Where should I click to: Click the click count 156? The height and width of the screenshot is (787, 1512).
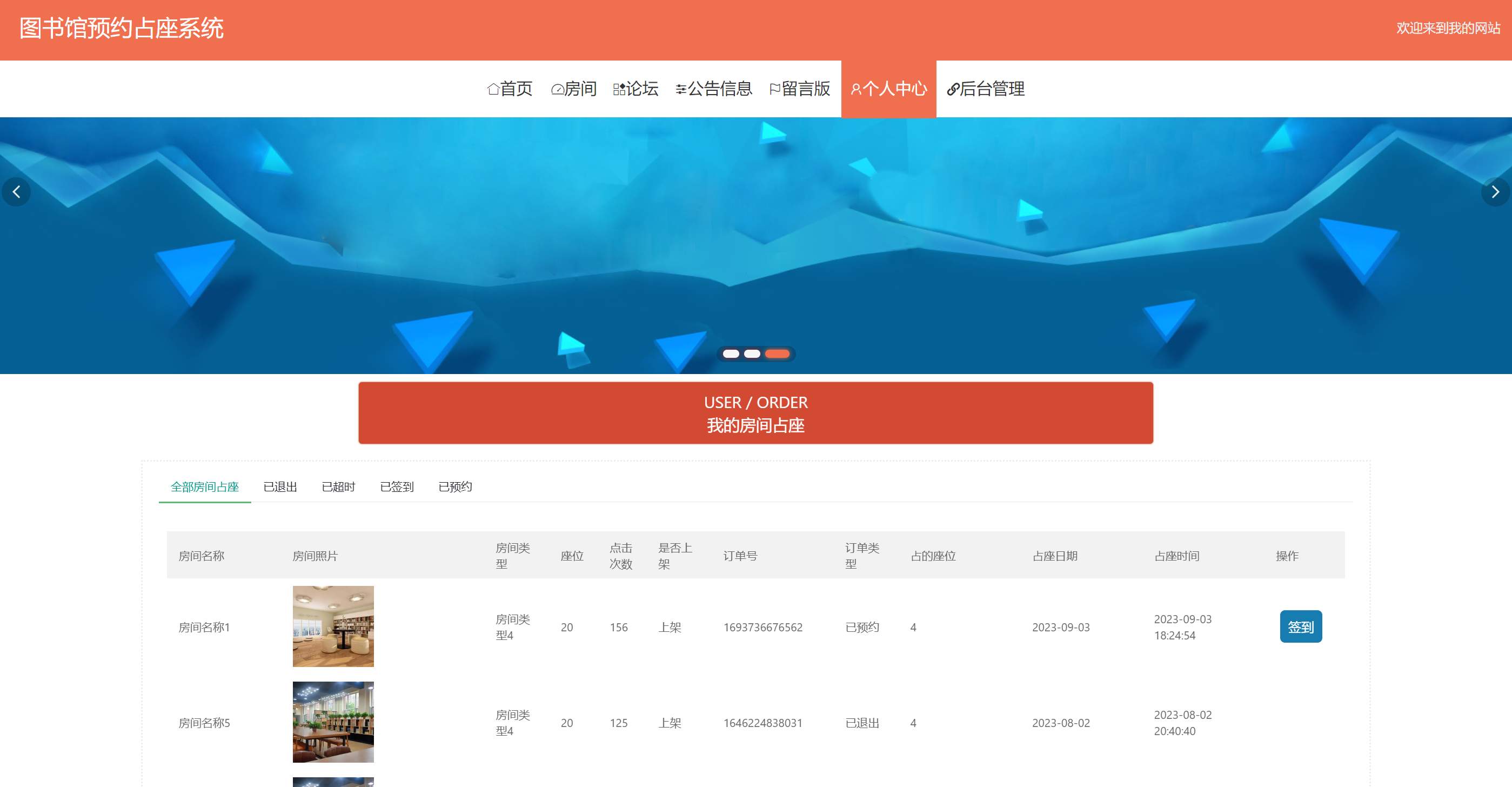[619, 627]
